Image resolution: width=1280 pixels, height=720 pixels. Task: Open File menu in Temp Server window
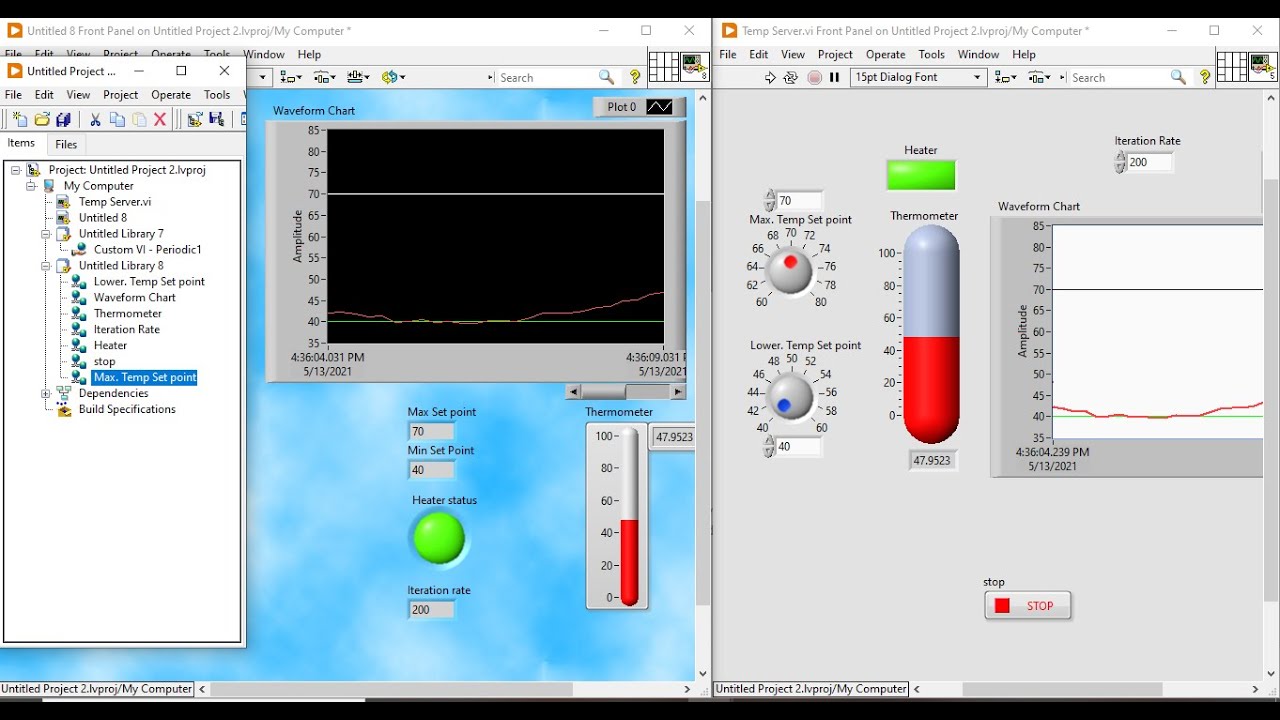coord(728,54)
